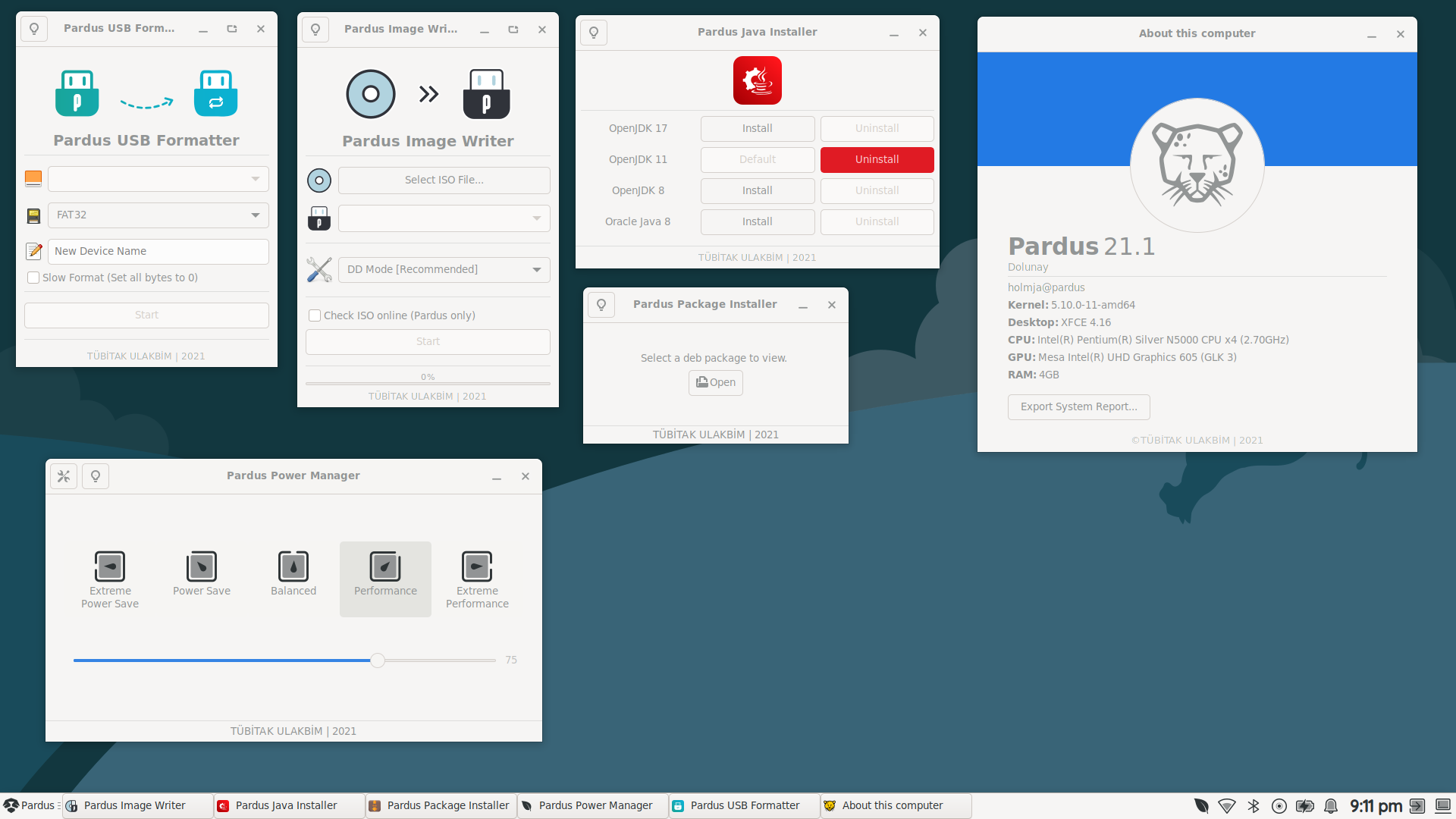Open Bluetooth tray icon

[1254, 805]
